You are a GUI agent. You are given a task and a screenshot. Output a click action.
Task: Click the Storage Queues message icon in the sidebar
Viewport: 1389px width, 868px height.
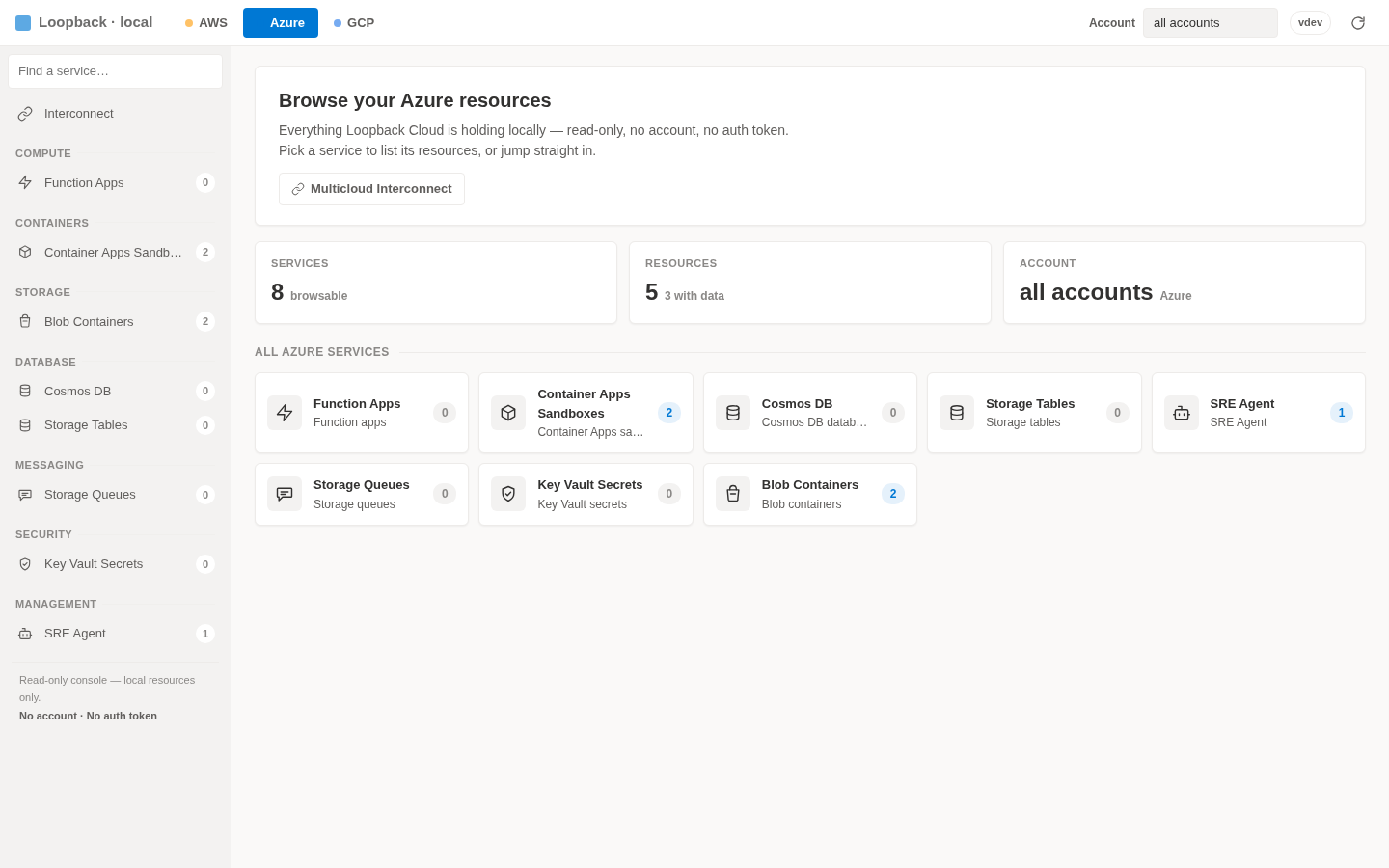tap(25, 495)
